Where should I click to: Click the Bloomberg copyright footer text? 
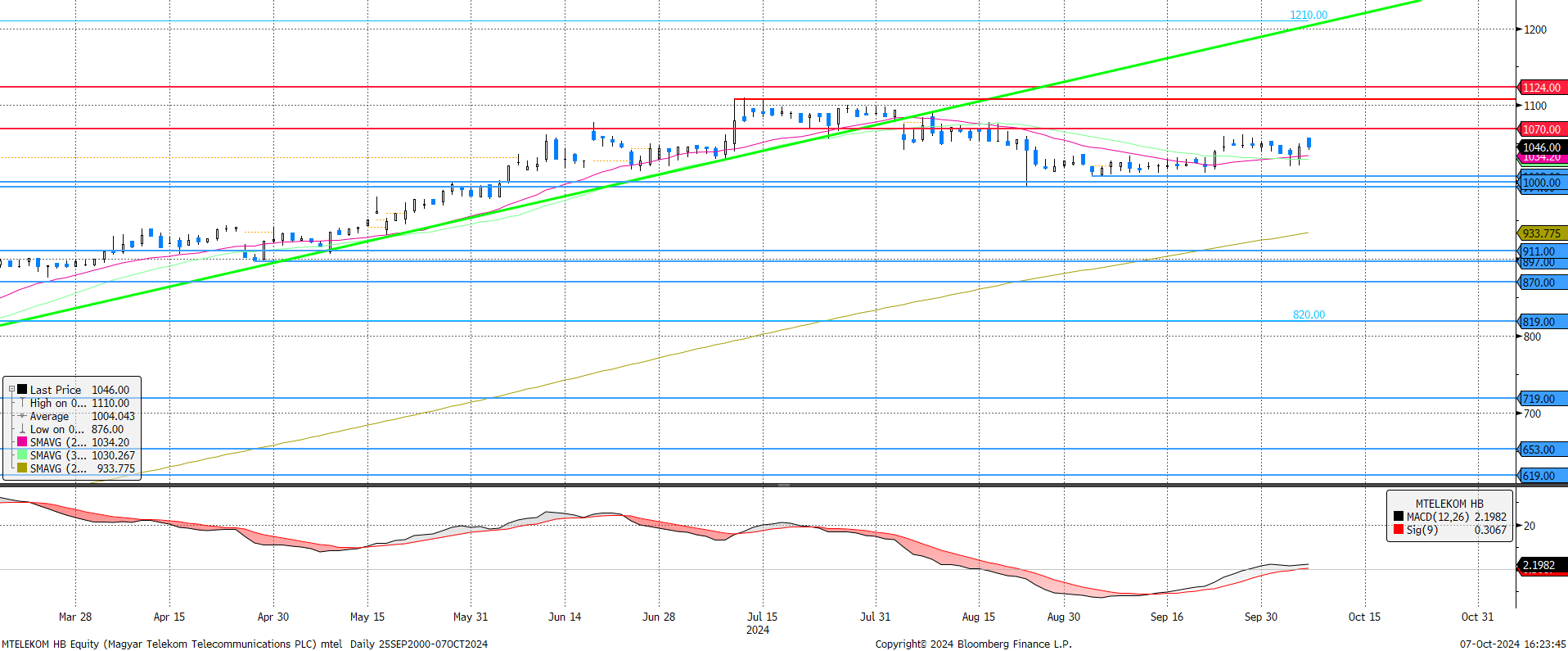[973, 644]
